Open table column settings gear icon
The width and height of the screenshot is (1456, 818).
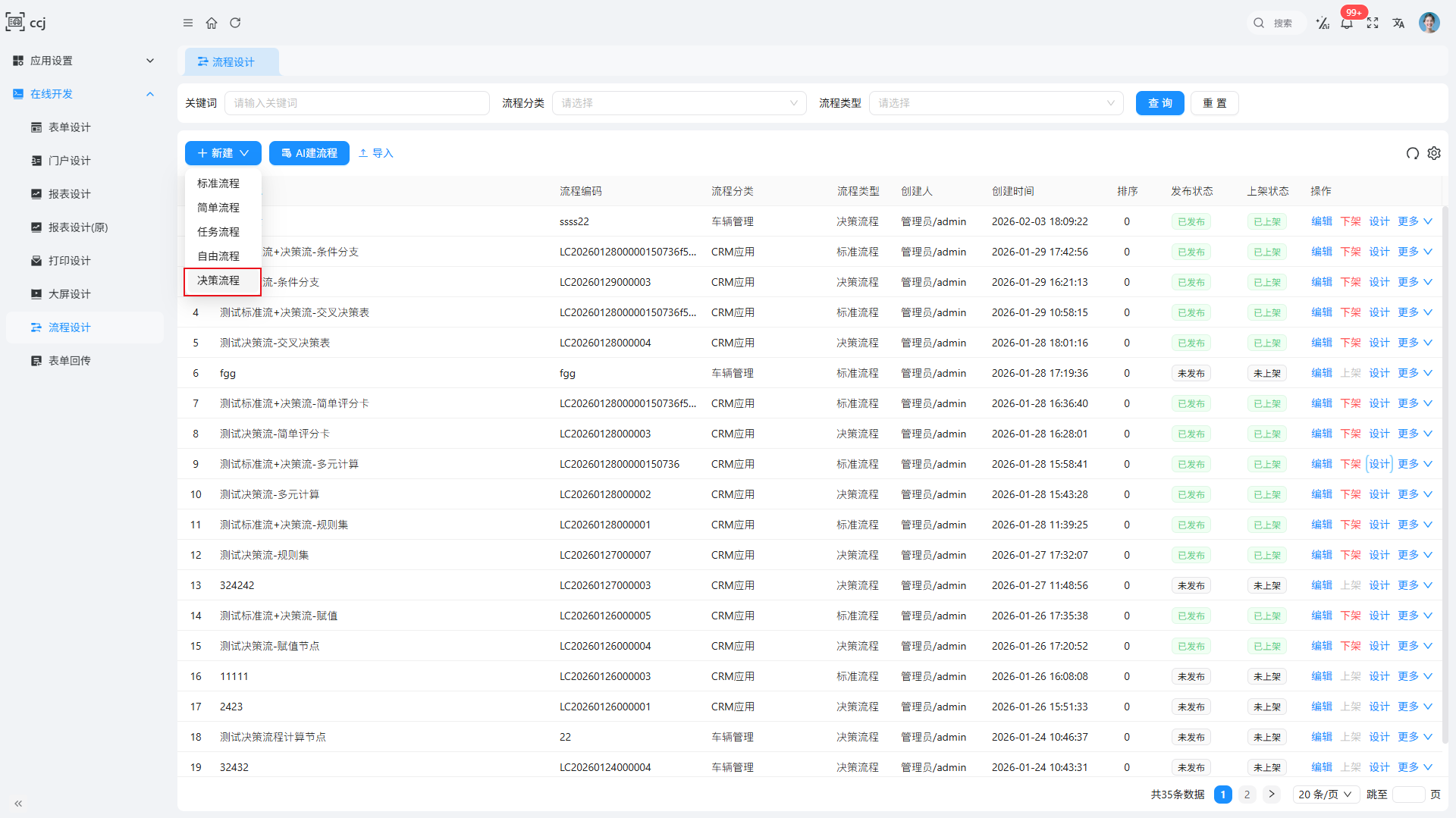(x=1434, y=153)
